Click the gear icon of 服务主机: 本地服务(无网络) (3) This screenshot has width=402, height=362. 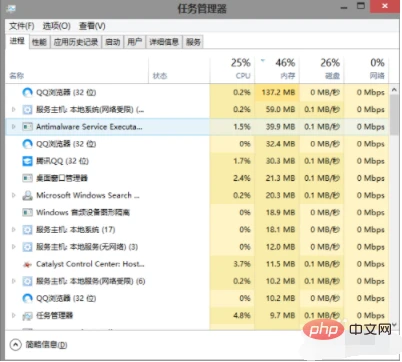pos(27,247)
